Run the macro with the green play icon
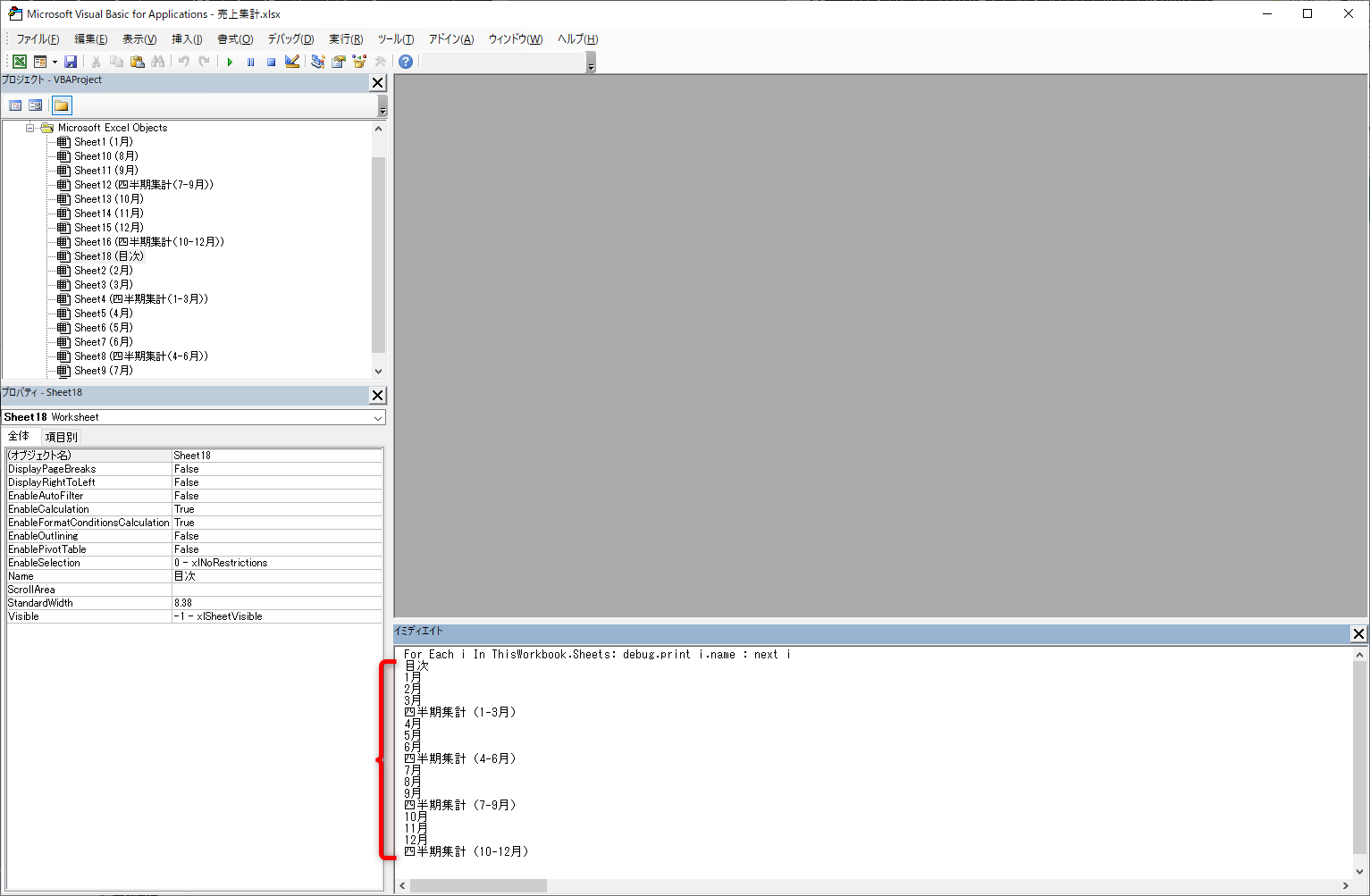This screenshot has height=896, width=1370. pyautogui.click(x=230, y=62)
